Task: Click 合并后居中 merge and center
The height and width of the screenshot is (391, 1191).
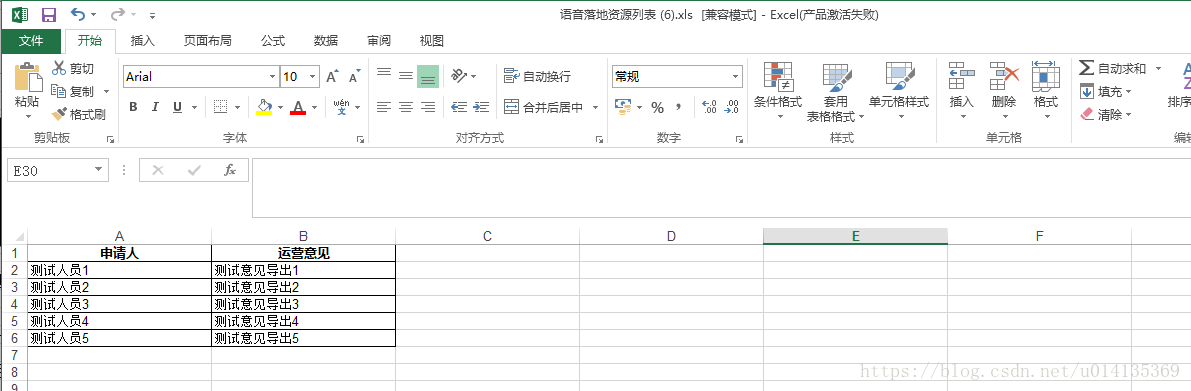Action: coord(543,107)
